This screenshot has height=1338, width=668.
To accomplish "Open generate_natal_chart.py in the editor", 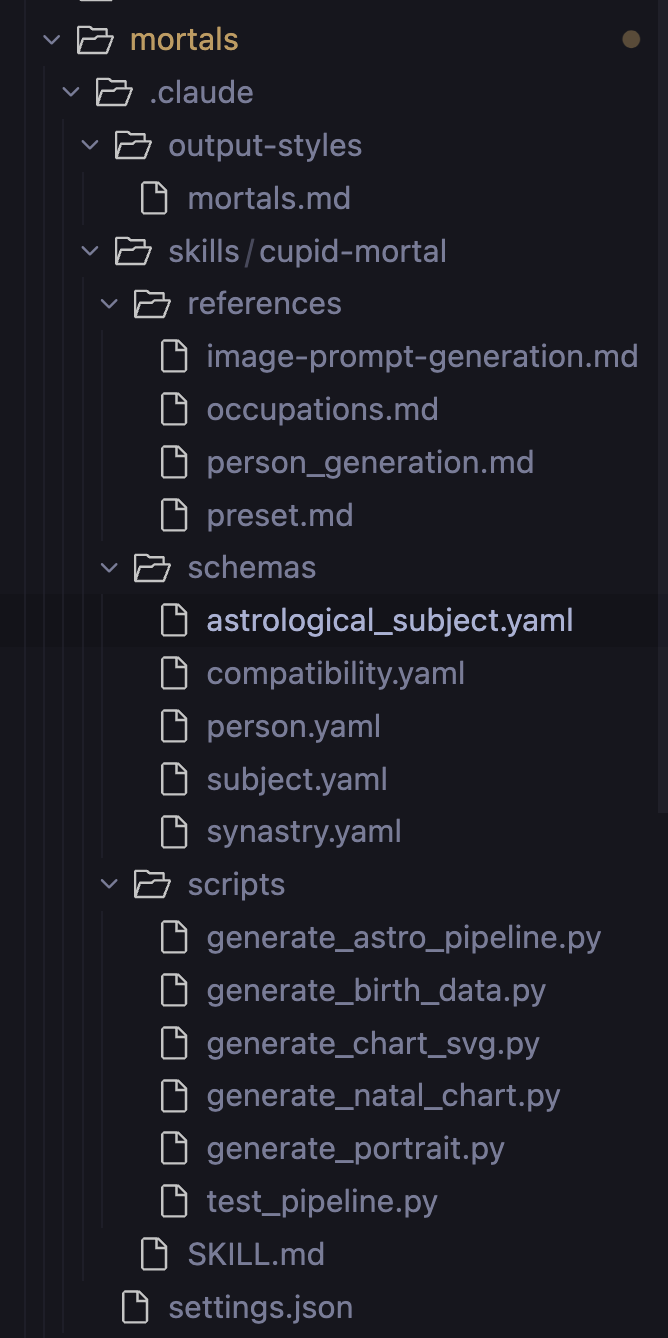I will 383,1096.
